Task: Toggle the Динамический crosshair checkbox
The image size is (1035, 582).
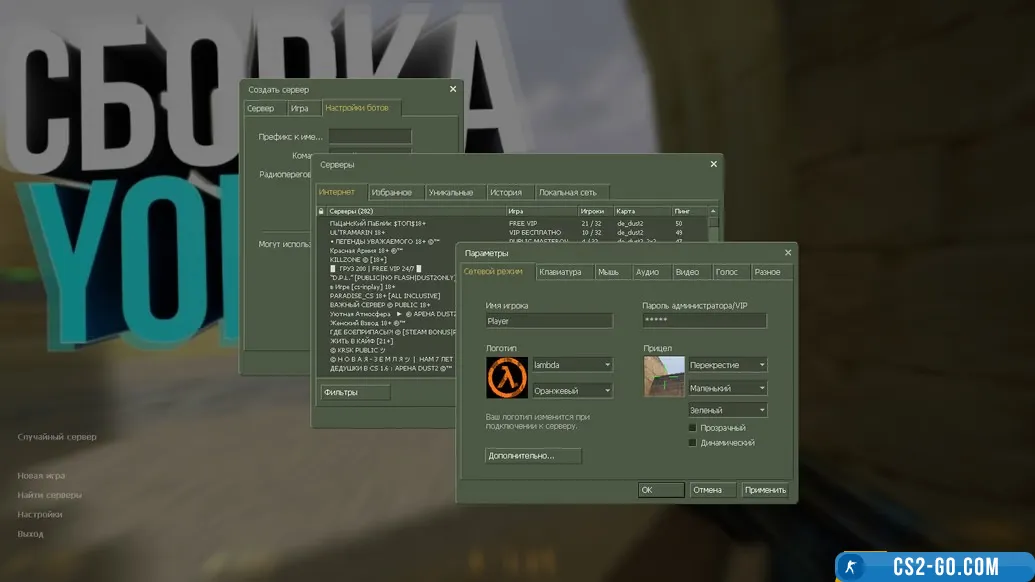Action: click(692, 442)
